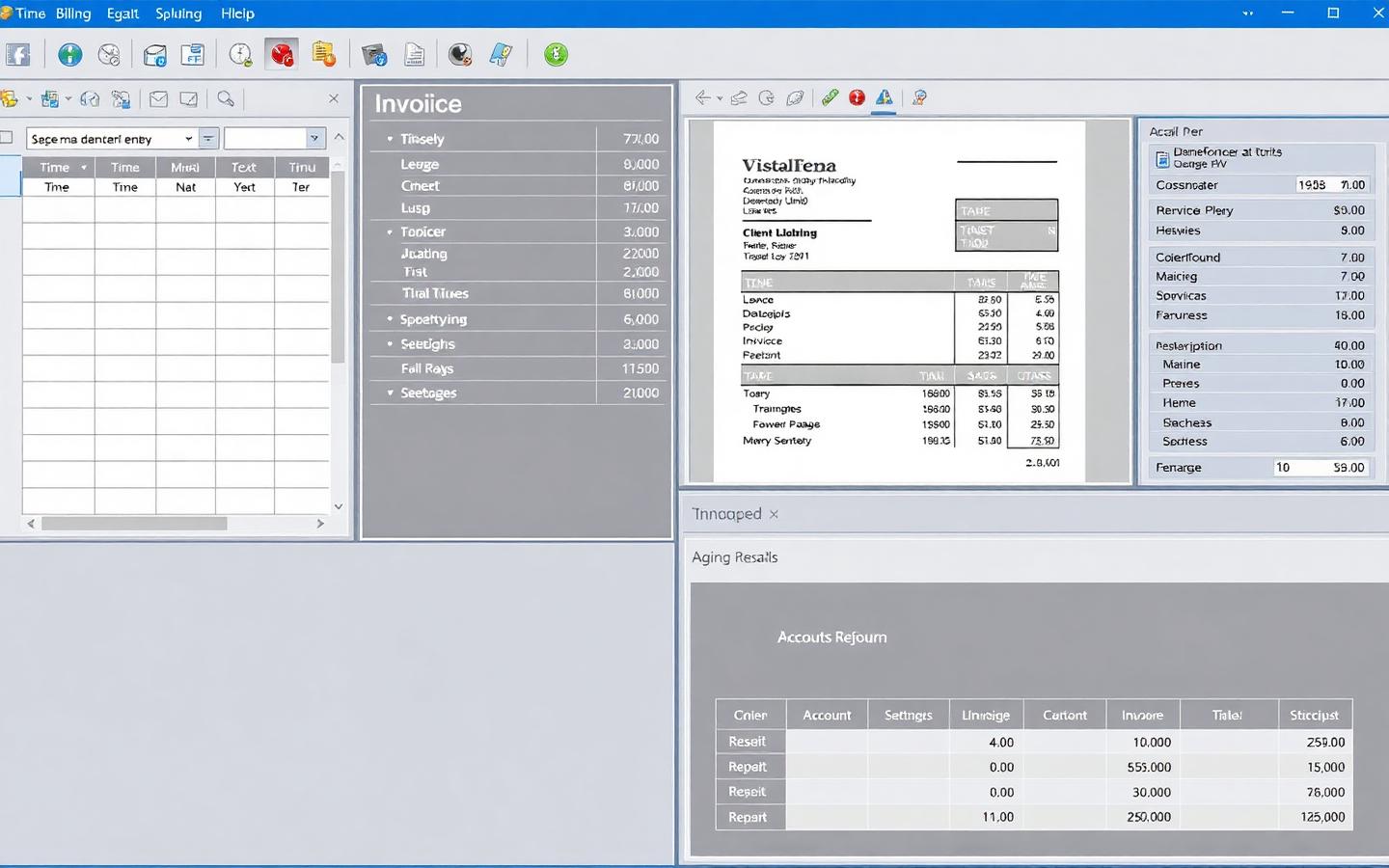Click the blue tag toolbar icon
Viewport: 1389px width, 868px height.
(x=501, y=55)
